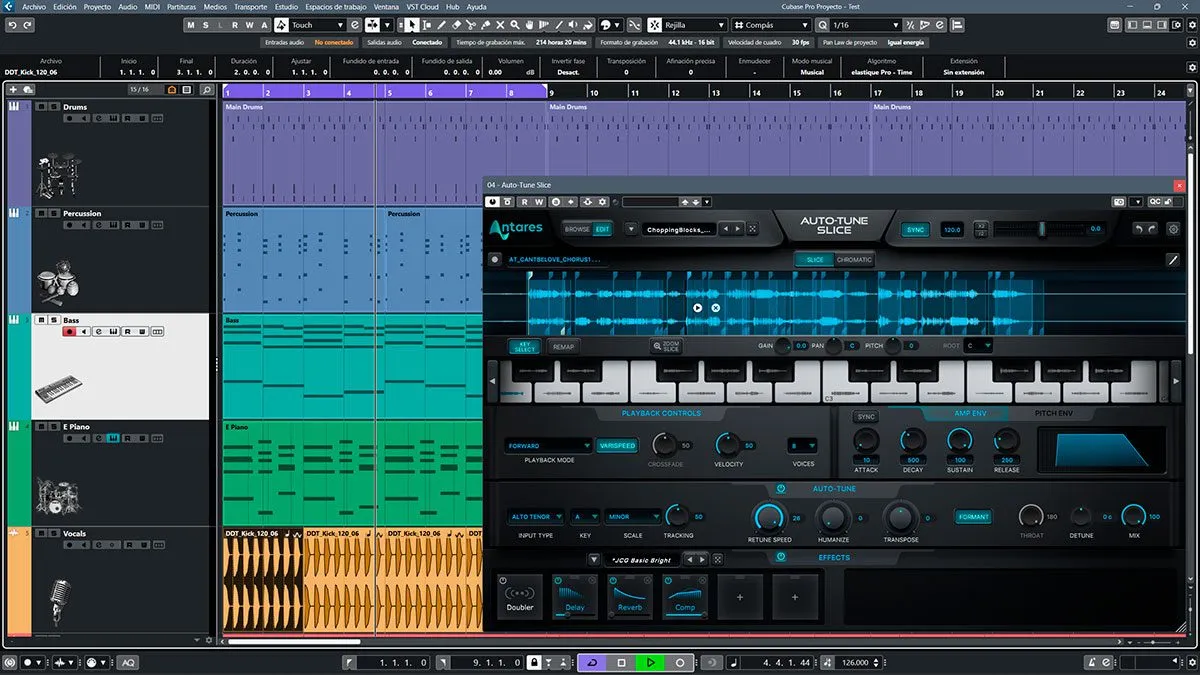Adjust the Retune Speed knob
This screenshot has height=675, width=1200.
(768, 517)
